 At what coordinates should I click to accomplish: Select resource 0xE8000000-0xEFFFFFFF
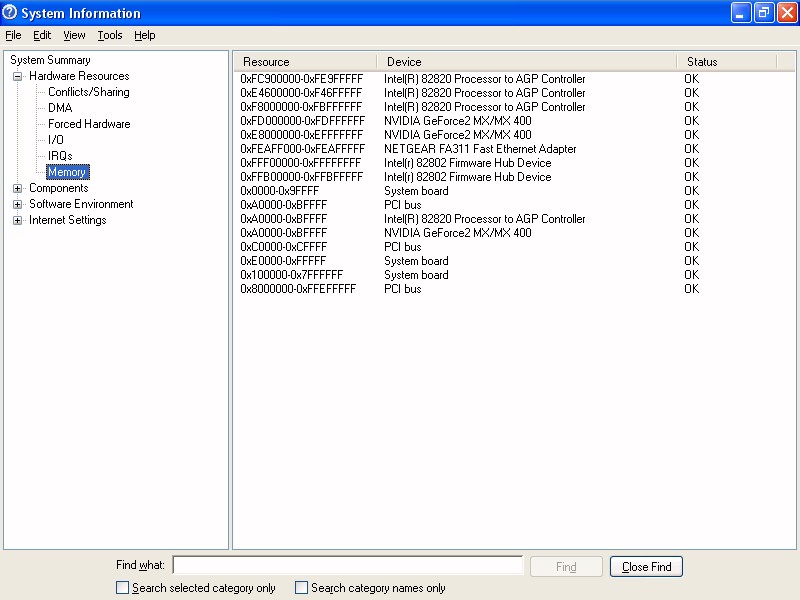pyautogui.click(x=302, y=135)
